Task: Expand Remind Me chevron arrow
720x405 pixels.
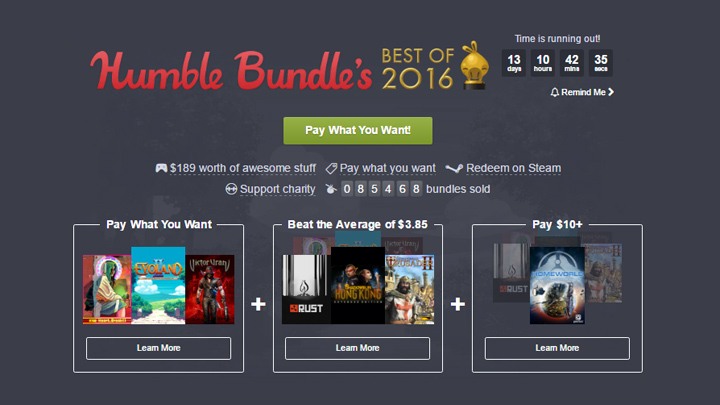Action: [611, 92]
